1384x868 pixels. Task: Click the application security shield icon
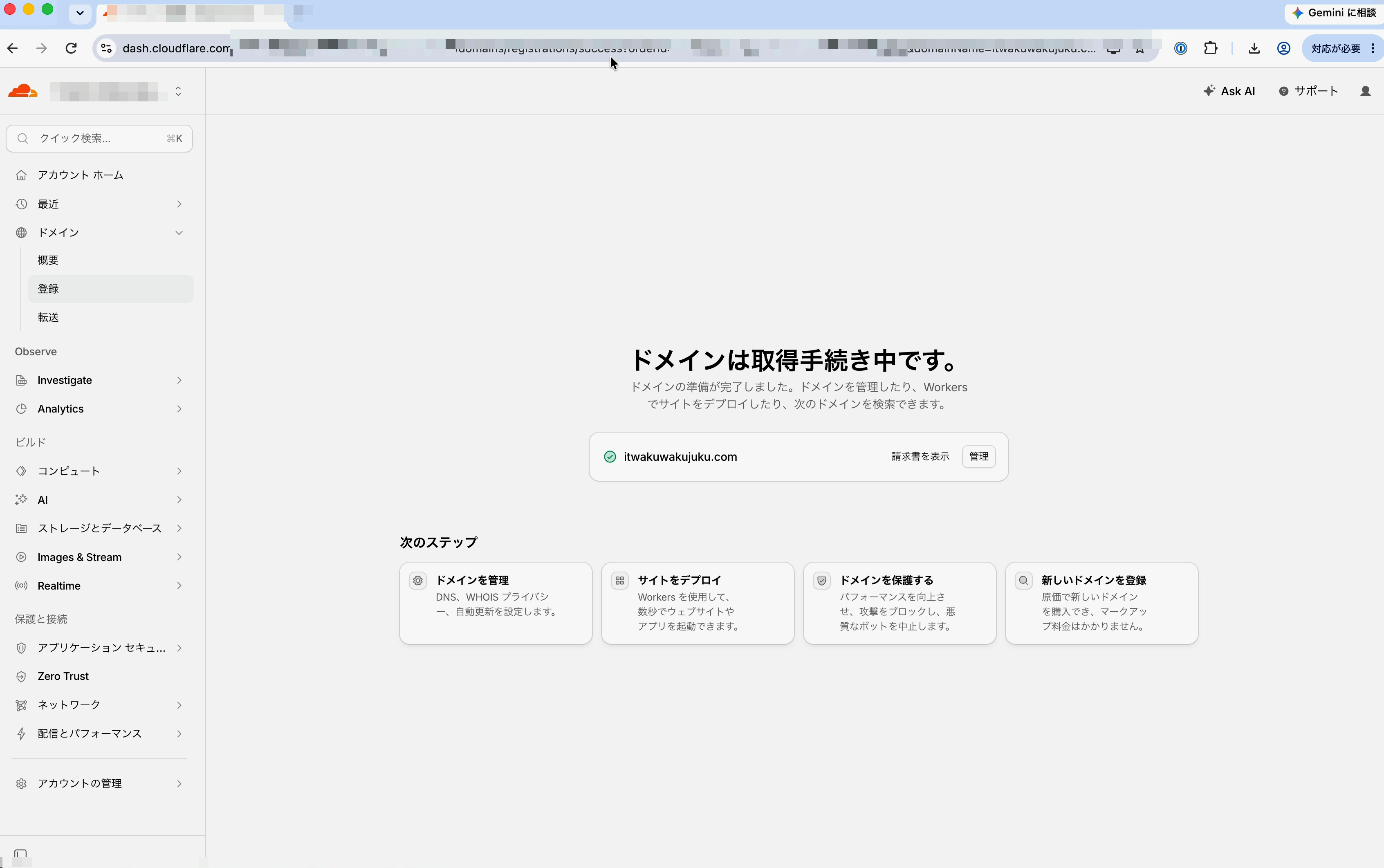click(x=21, y=648)
